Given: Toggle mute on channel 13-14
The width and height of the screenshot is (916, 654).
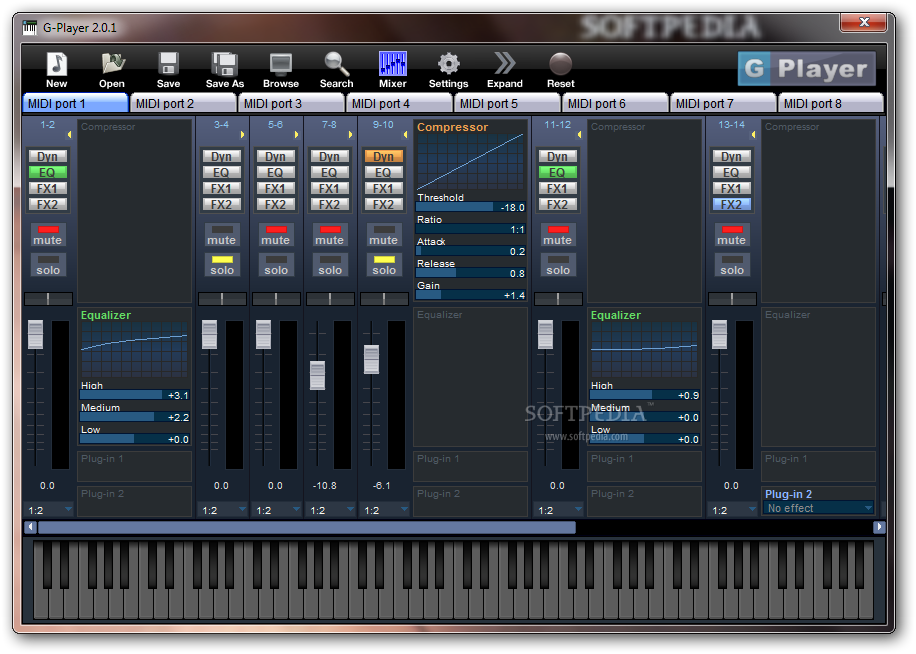Looking at the screenshot, I should (x=731, y=235).
